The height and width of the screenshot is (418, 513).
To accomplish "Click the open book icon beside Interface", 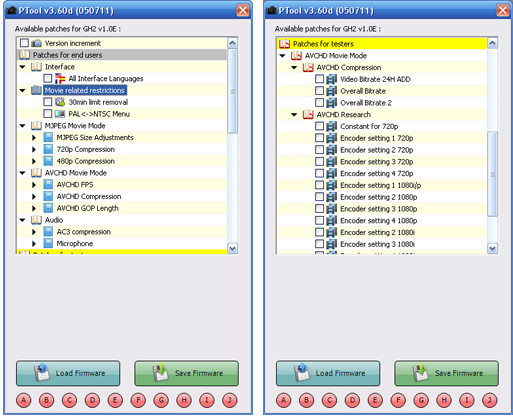I will (x=36, y=67).
